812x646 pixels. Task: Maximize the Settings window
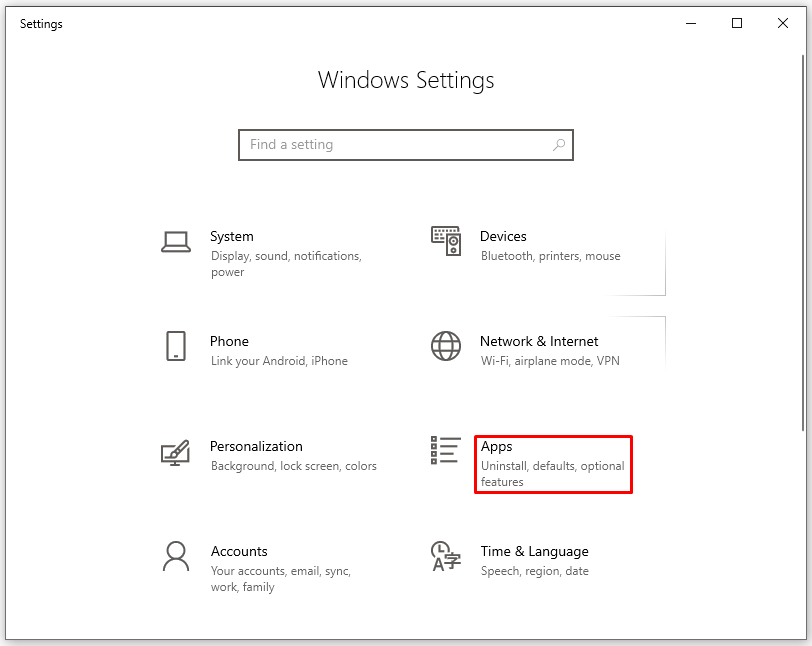click(737, 24)
